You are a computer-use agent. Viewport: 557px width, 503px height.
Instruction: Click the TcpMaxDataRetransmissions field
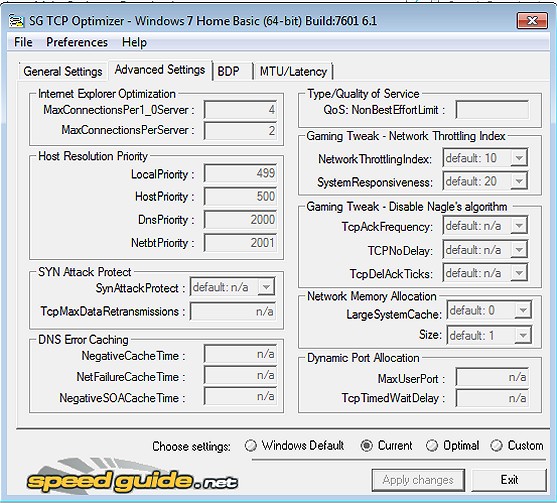pos(233,312)
